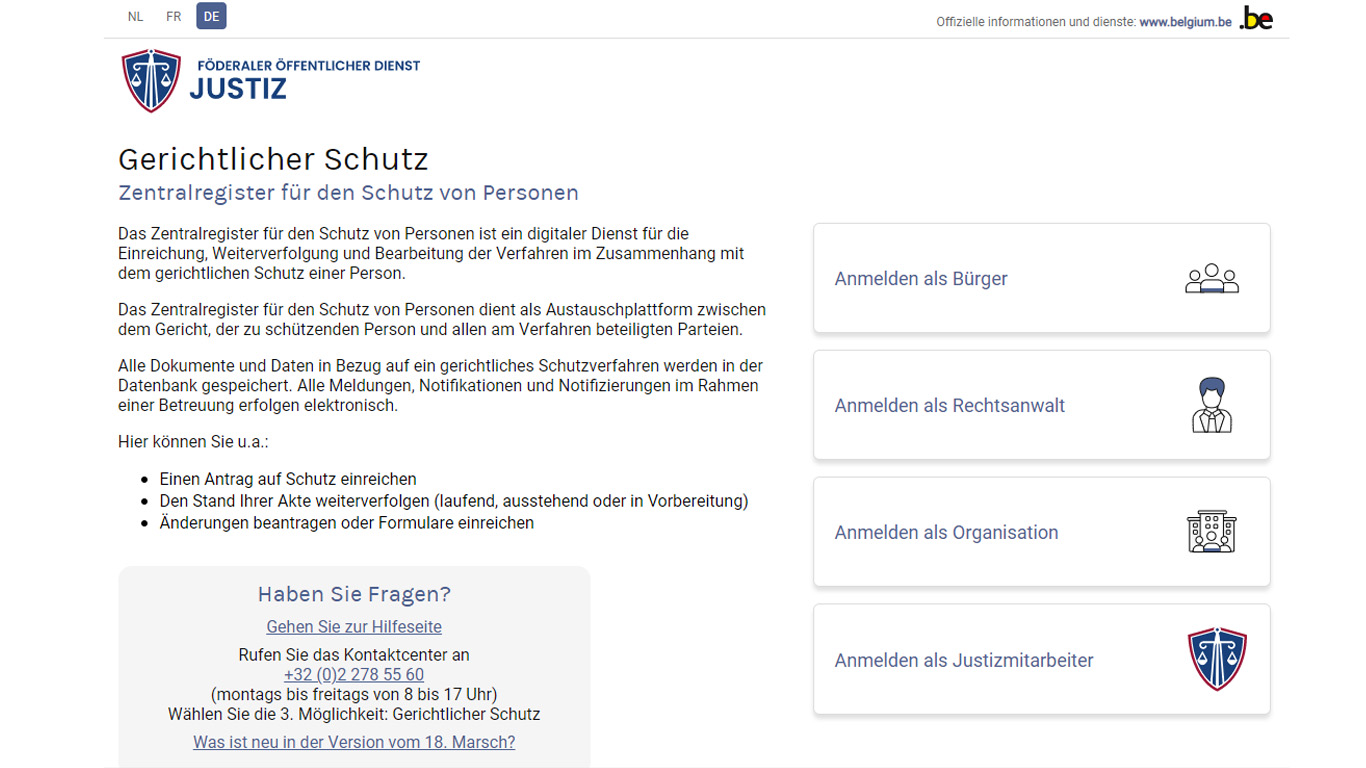Click the lawyer figure icon
This screenshot has width=1366, height=768.
[1211, 405]
